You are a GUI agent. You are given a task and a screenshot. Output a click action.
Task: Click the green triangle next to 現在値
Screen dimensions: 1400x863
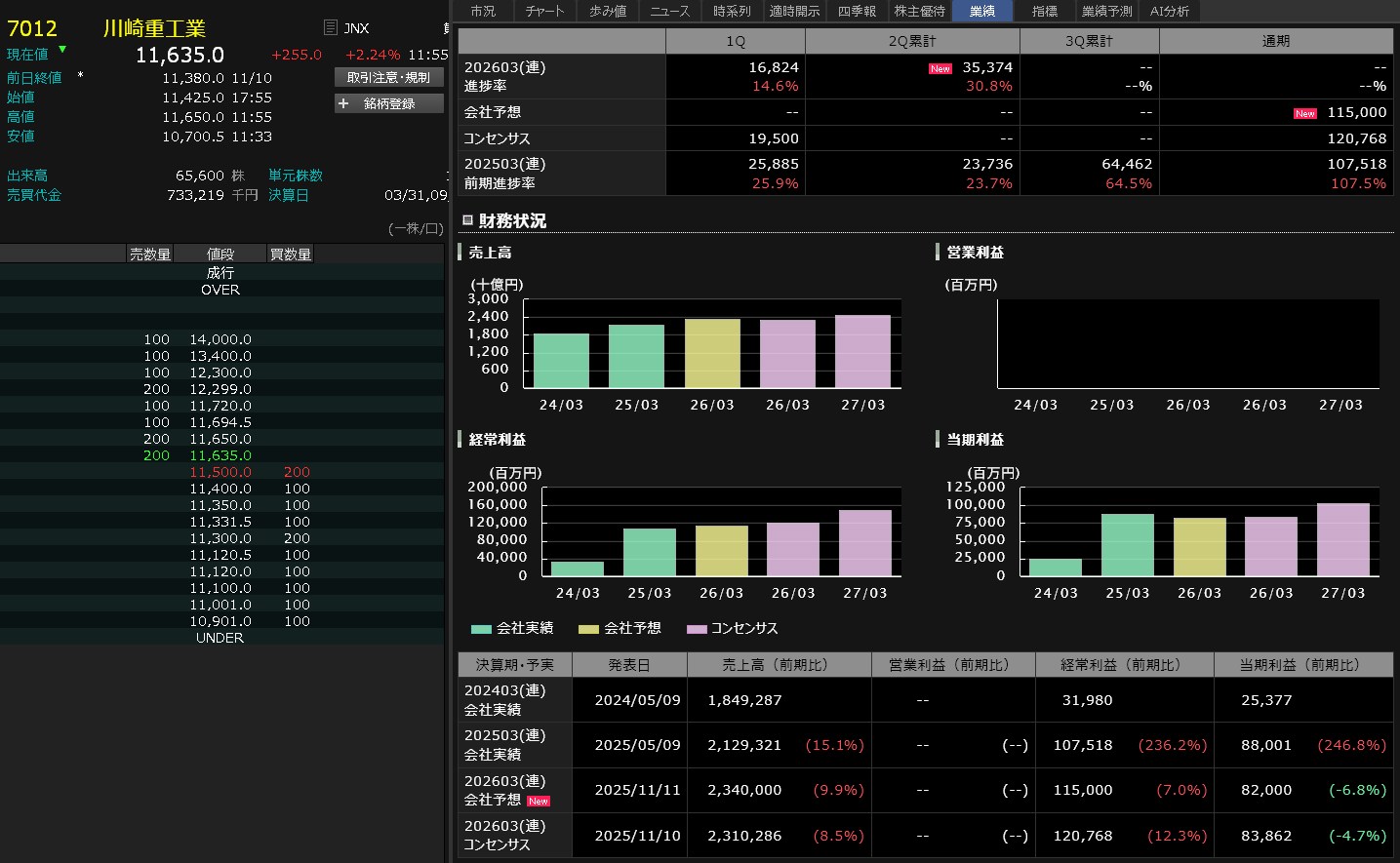coord(62,50)
